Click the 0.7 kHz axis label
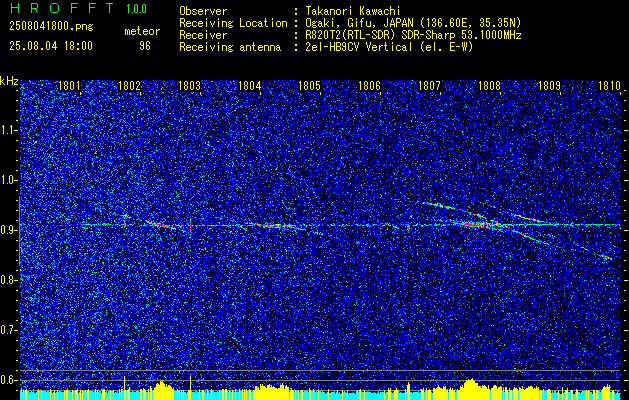 click(x=7, y=330)
